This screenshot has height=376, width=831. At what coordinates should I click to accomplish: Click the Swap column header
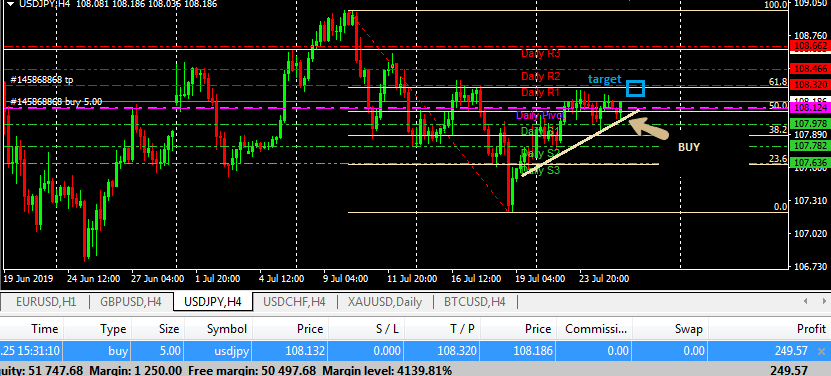(689, 329)
